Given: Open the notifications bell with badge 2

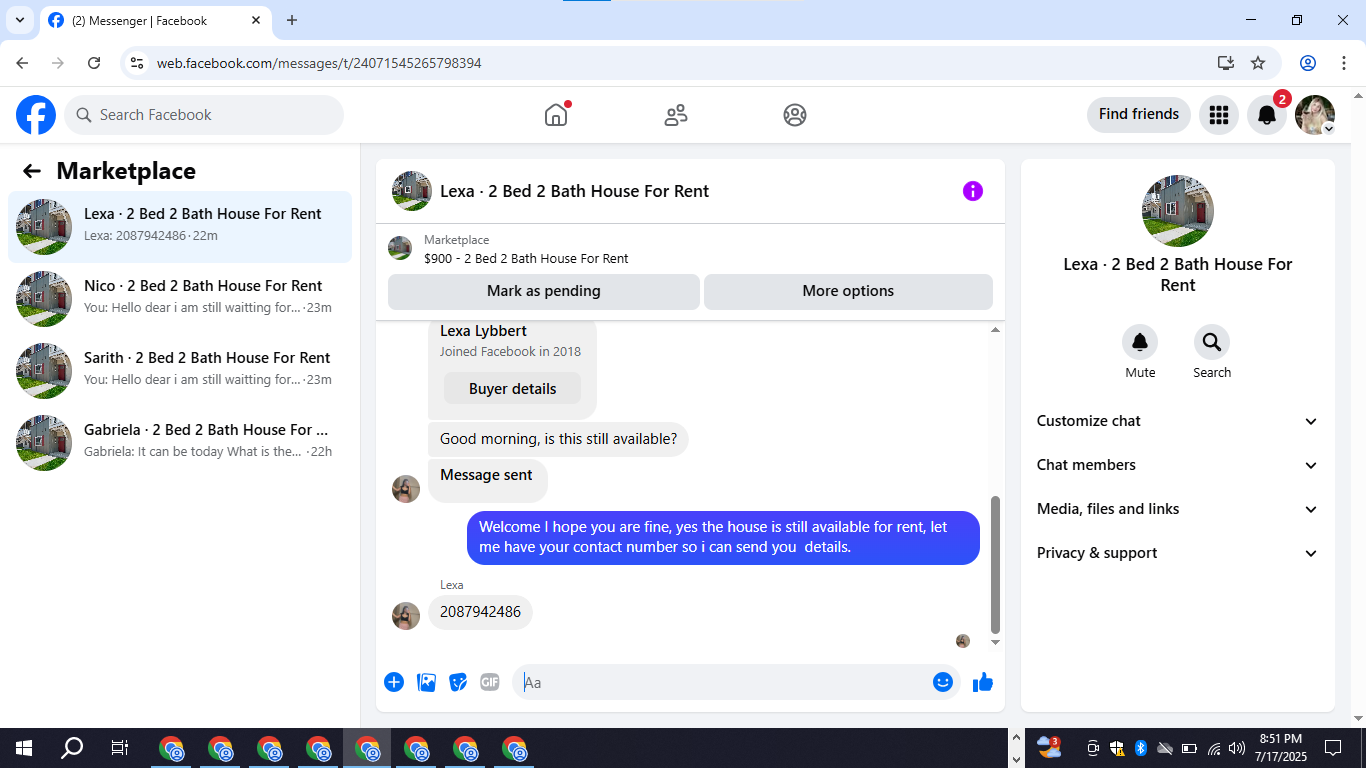Looking at the screenshot, I should [x=1267, y=115].
